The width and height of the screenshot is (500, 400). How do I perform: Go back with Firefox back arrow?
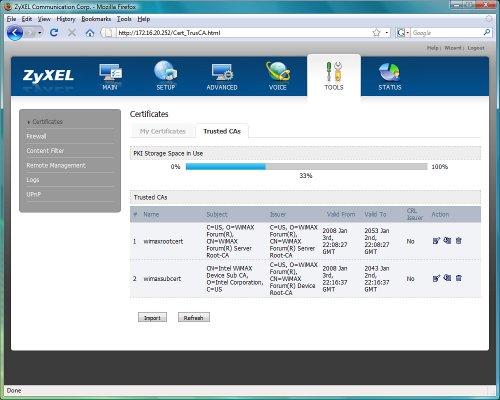coord(15,33)
